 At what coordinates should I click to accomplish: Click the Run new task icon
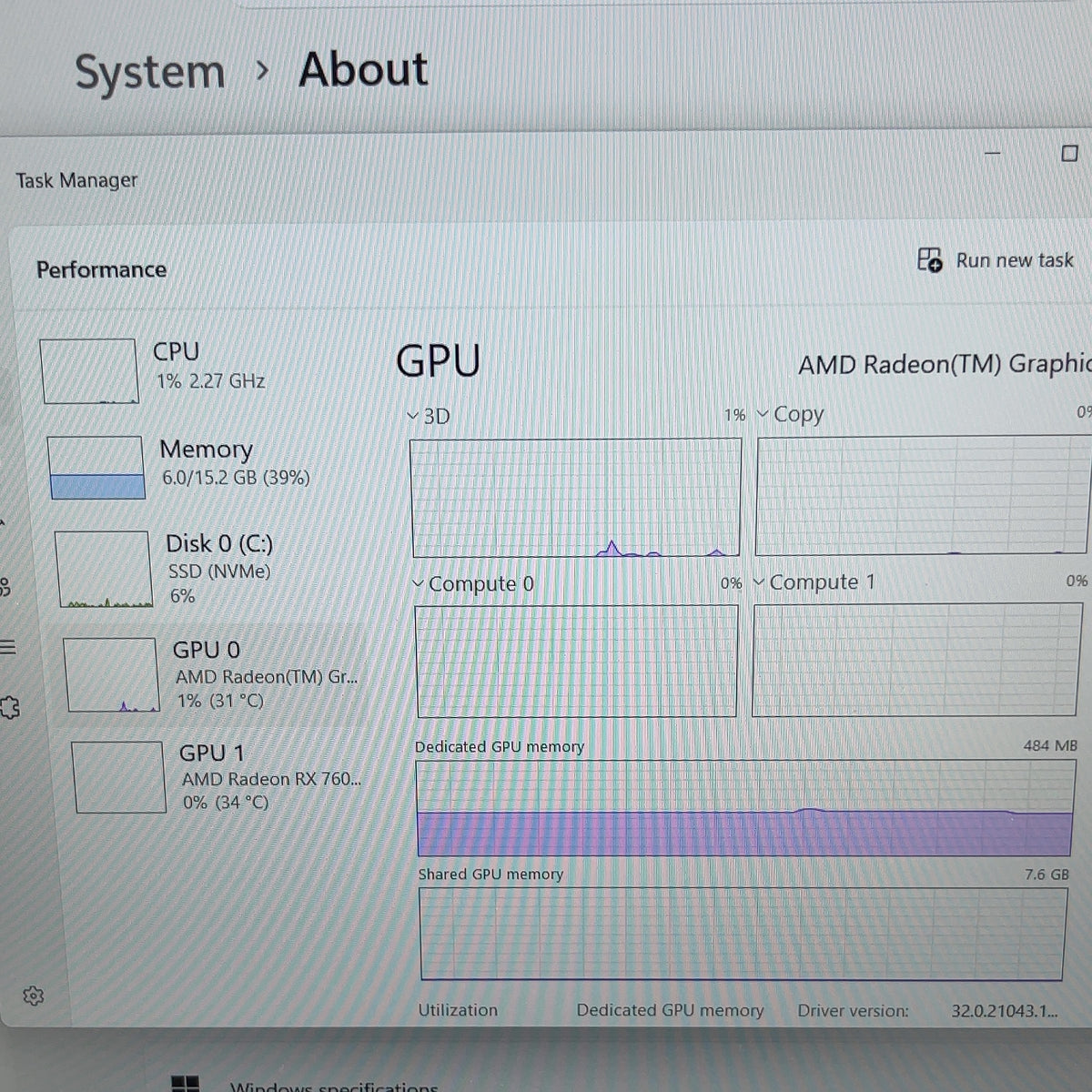[929, 260]
